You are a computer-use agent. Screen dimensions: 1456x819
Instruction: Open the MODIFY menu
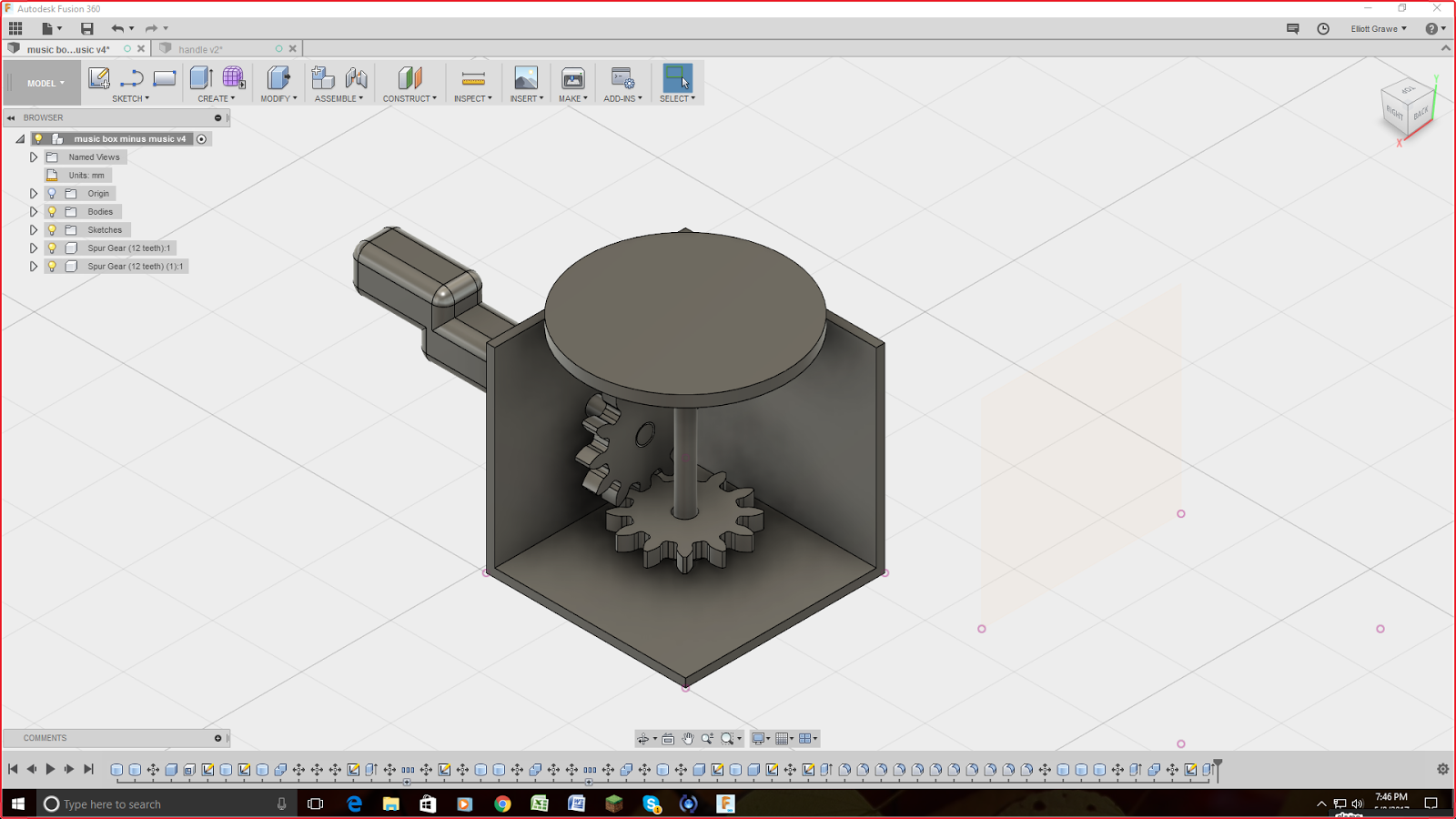coord(278,98)
